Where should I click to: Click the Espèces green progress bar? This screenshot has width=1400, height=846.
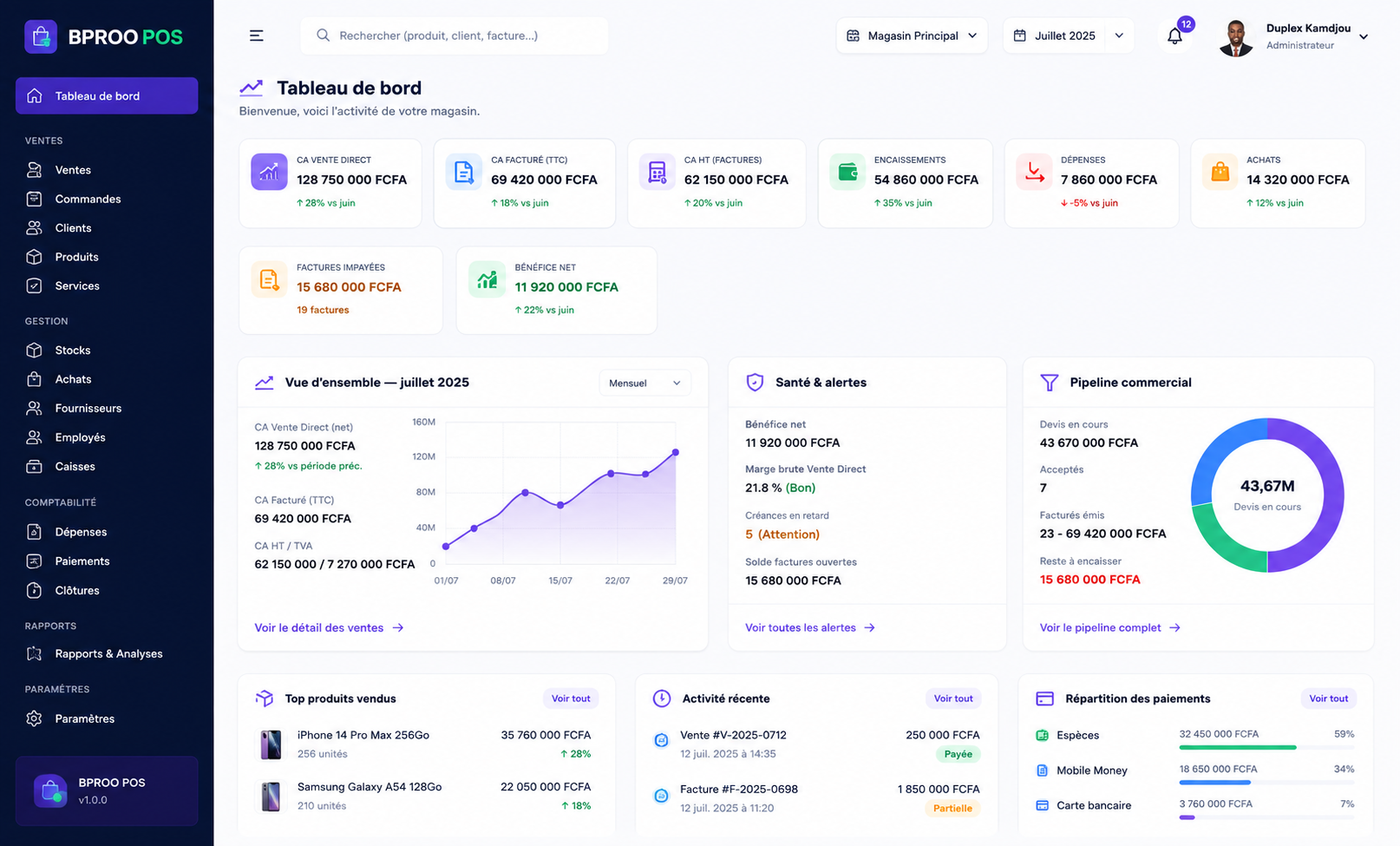point(1238,747)
